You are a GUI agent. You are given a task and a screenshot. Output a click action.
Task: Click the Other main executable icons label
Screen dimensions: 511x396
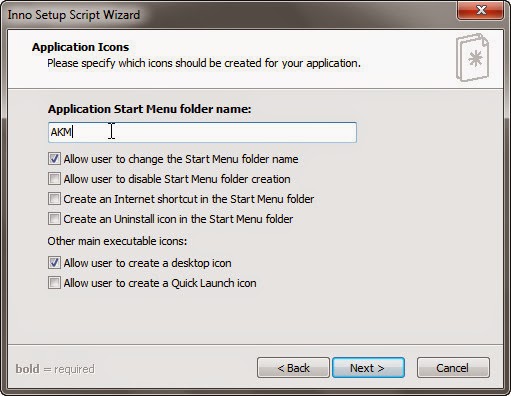pos(117,241)
